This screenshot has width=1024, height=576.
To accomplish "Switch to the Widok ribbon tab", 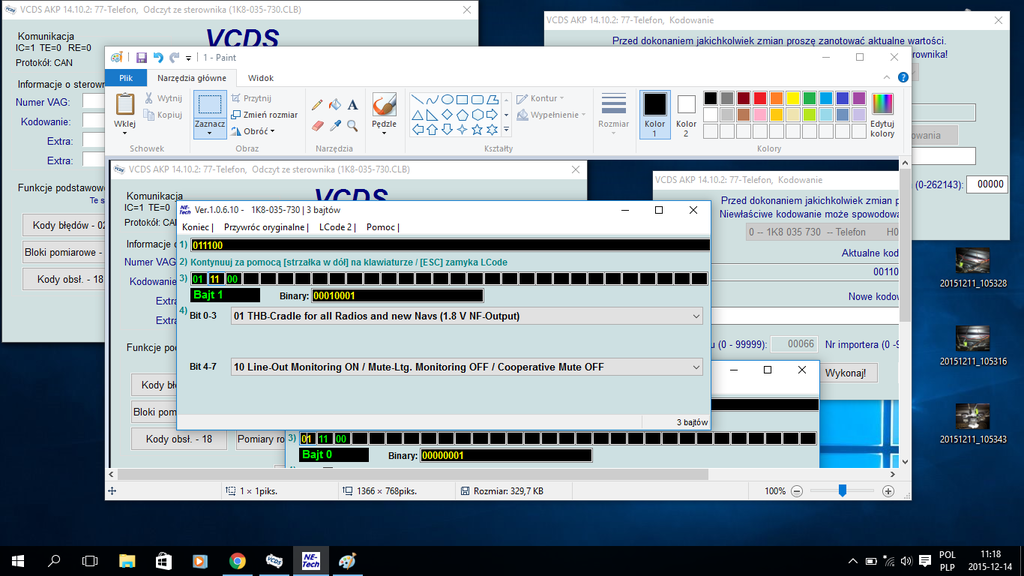I will (x=260, y=78).
